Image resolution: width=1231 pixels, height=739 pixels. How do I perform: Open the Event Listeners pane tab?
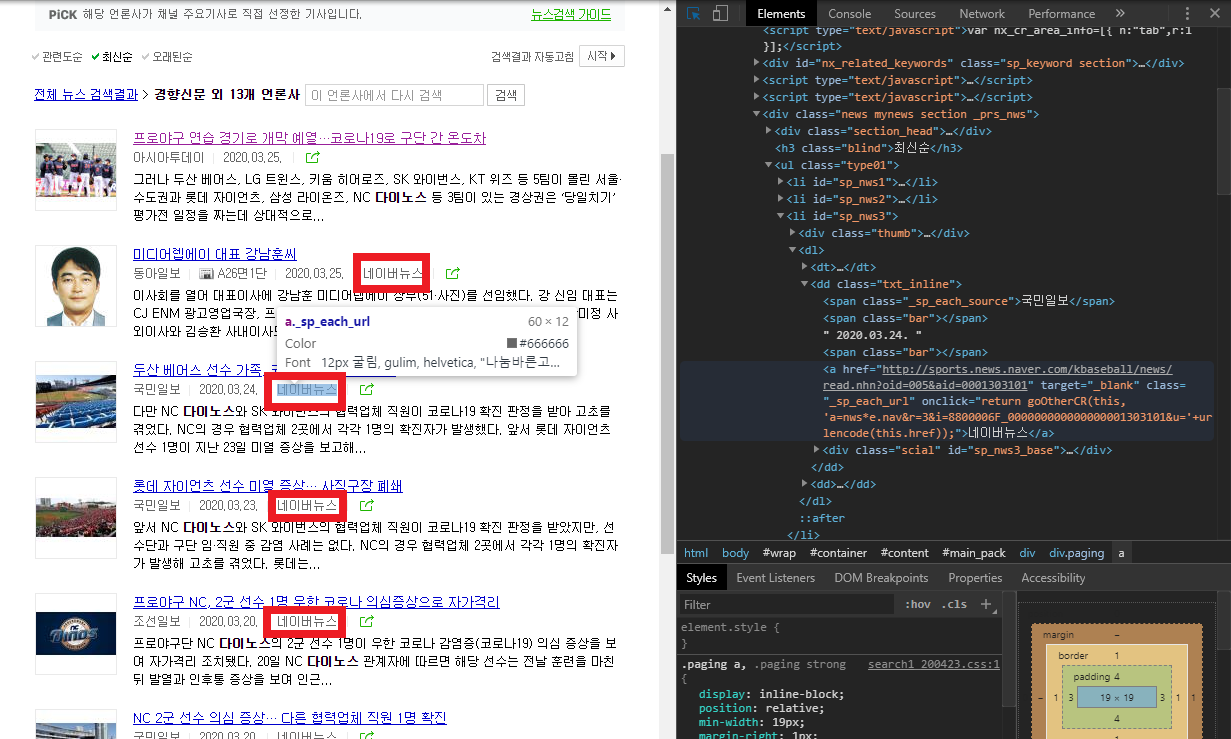[775, 578]
